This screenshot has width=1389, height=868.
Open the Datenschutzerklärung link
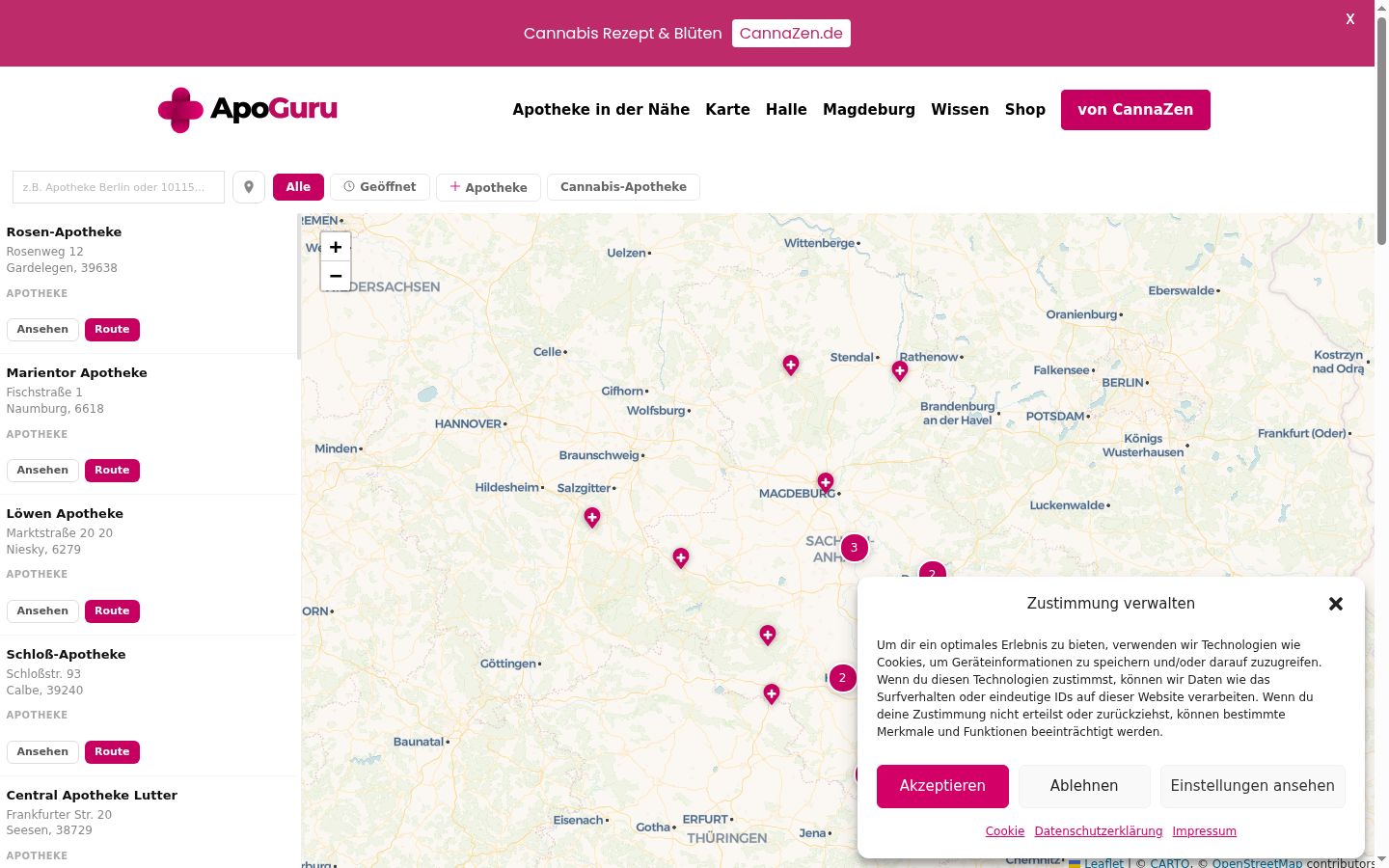pos(1099,831)
